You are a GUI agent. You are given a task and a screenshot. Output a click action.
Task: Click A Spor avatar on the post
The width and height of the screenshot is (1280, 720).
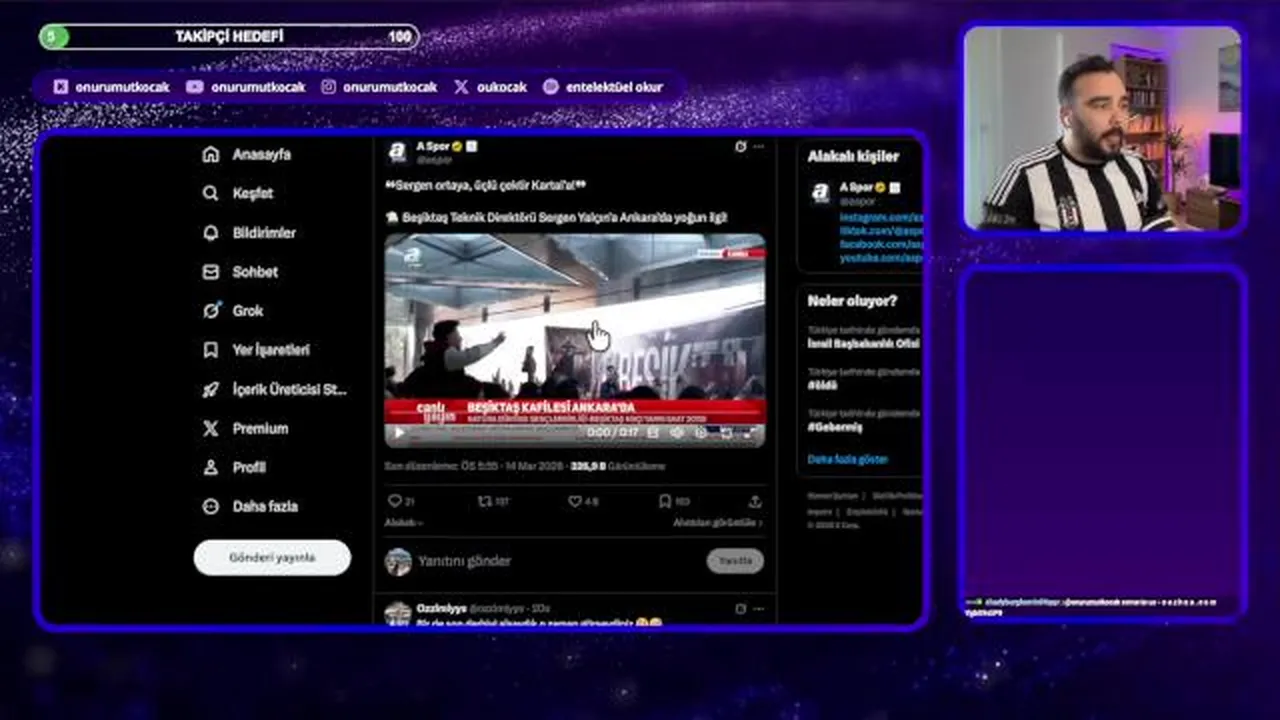click(397, 152)
